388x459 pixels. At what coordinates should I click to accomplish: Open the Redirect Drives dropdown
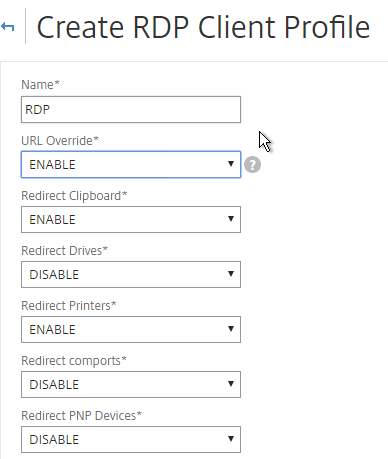131,274
